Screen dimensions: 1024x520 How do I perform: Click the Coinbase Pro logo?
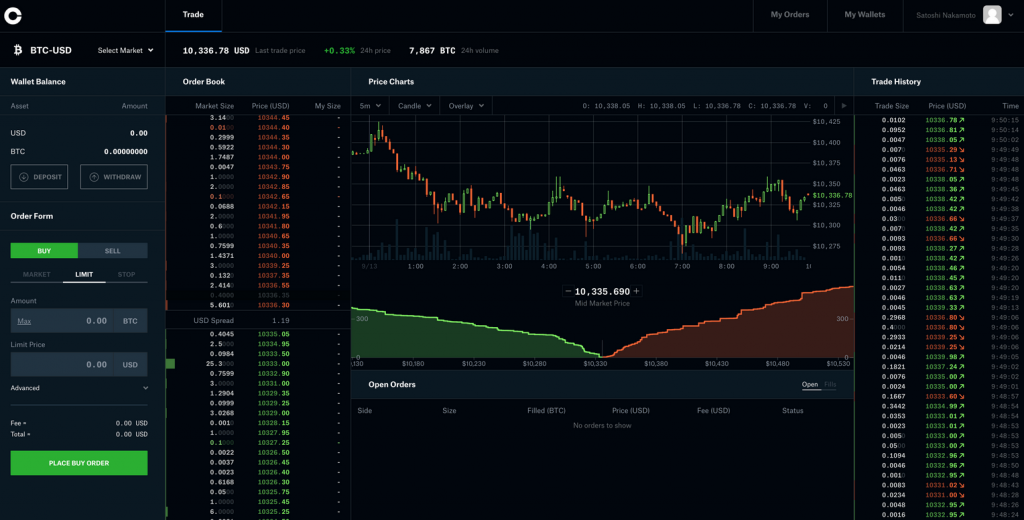[13, 15]
